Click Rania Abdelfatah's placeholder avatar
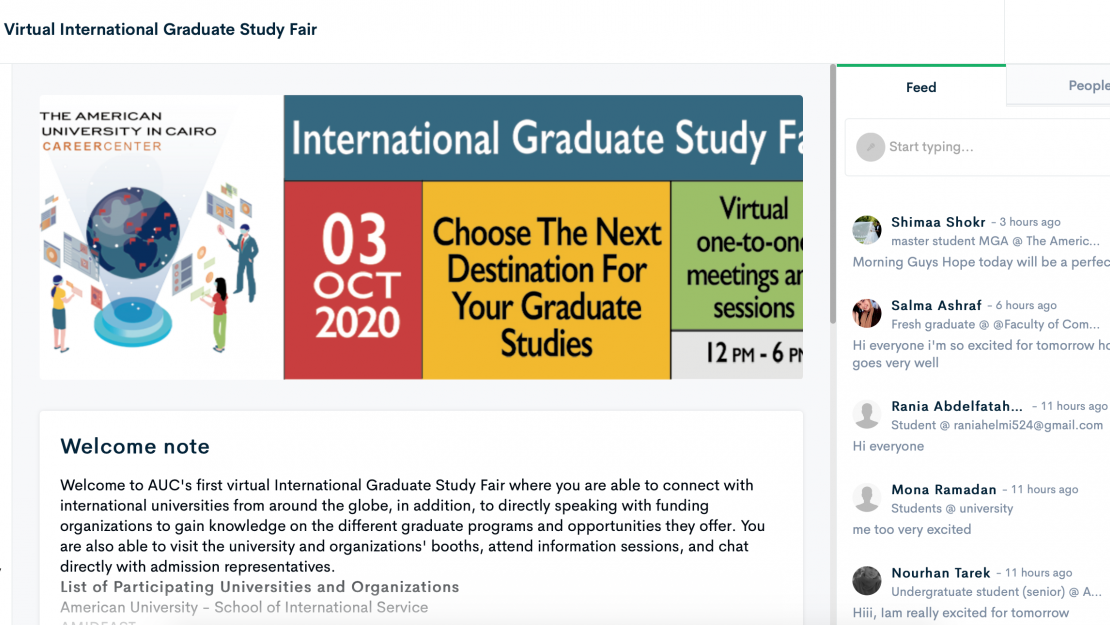 (x=866, y=414)
